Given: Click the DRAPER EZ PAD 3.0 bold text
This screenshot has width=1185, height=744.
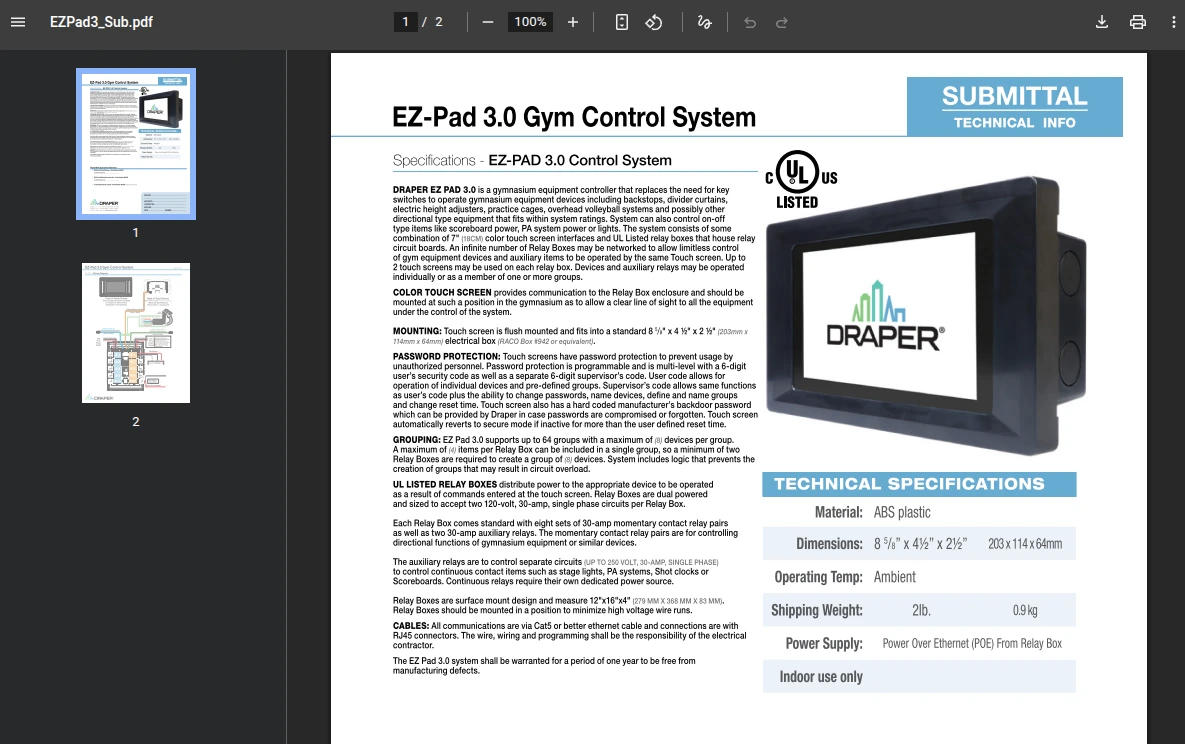Looking at the screenshot, I should 434,191.
